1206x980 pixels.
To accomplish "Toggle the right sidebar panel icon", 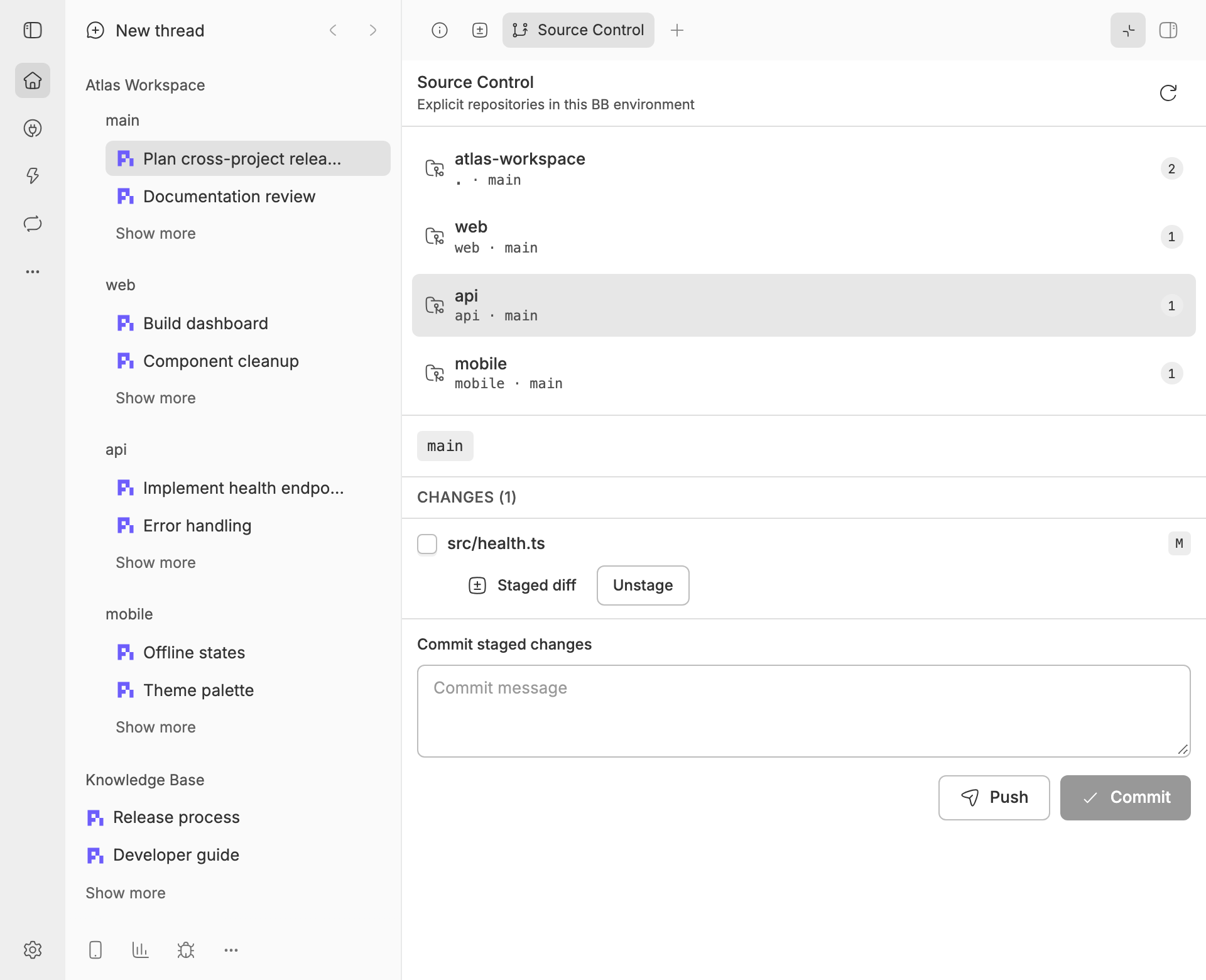I will [x=1168, y=30].
